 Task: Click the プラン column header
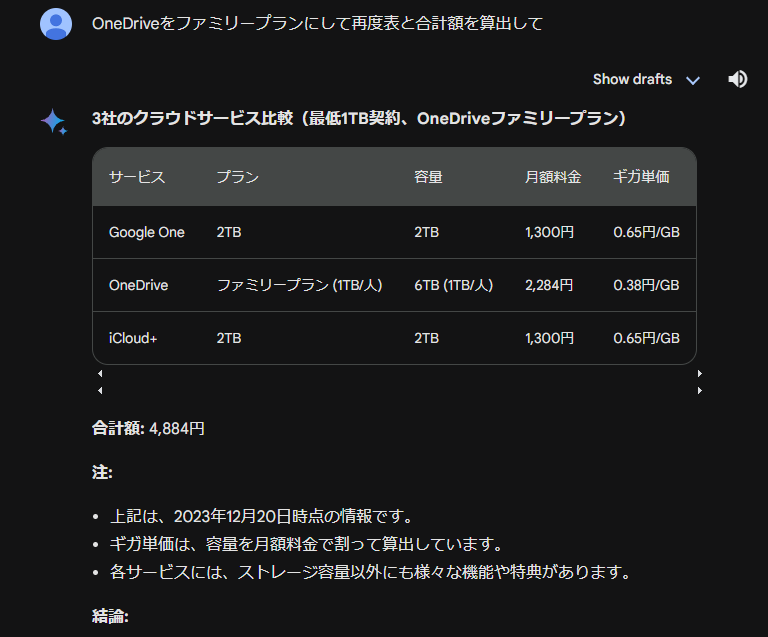click(238, 177)
